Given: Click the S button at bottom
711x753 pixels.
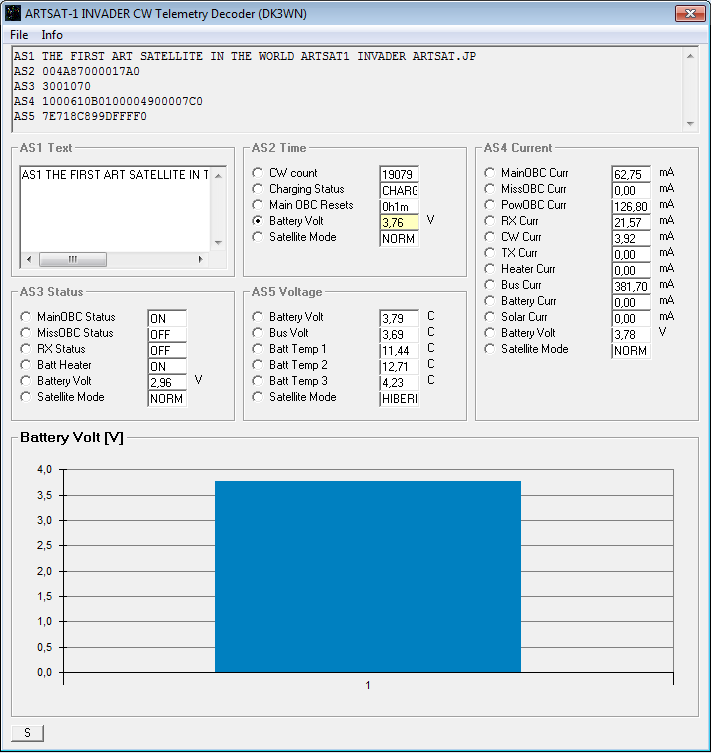Looking at the screenshot, I should pos(27,733).
